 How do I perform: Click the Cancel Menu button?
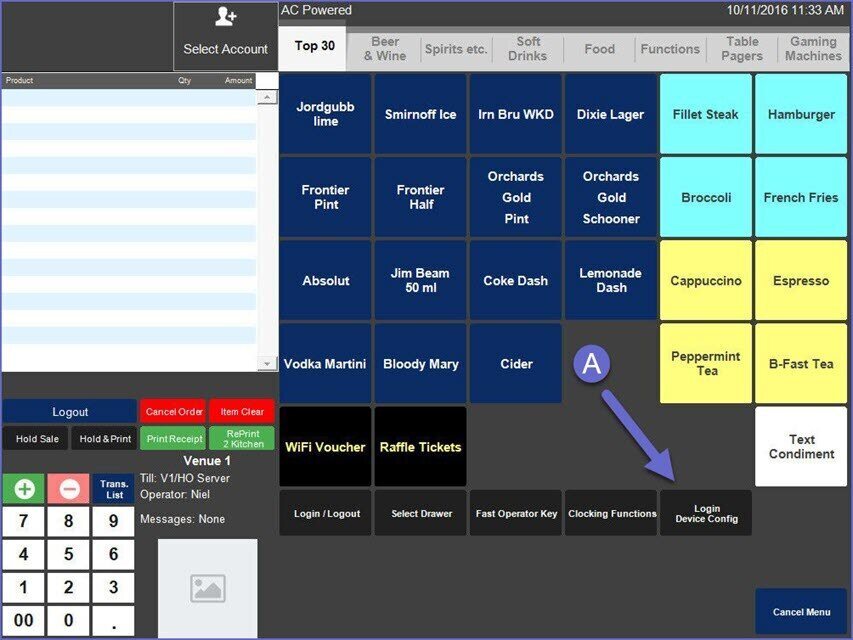point(801,612)
